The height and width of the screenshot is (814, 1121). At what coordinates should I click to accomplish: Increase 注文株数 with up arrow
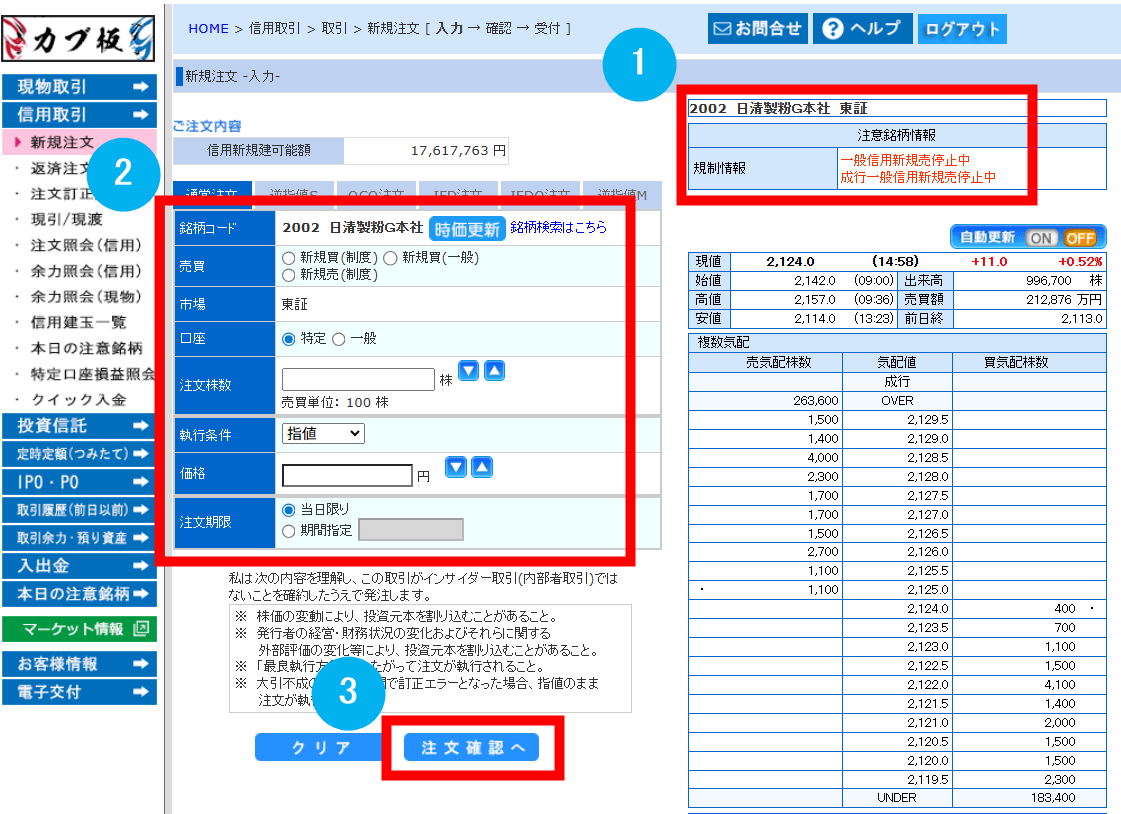(494, 371)
